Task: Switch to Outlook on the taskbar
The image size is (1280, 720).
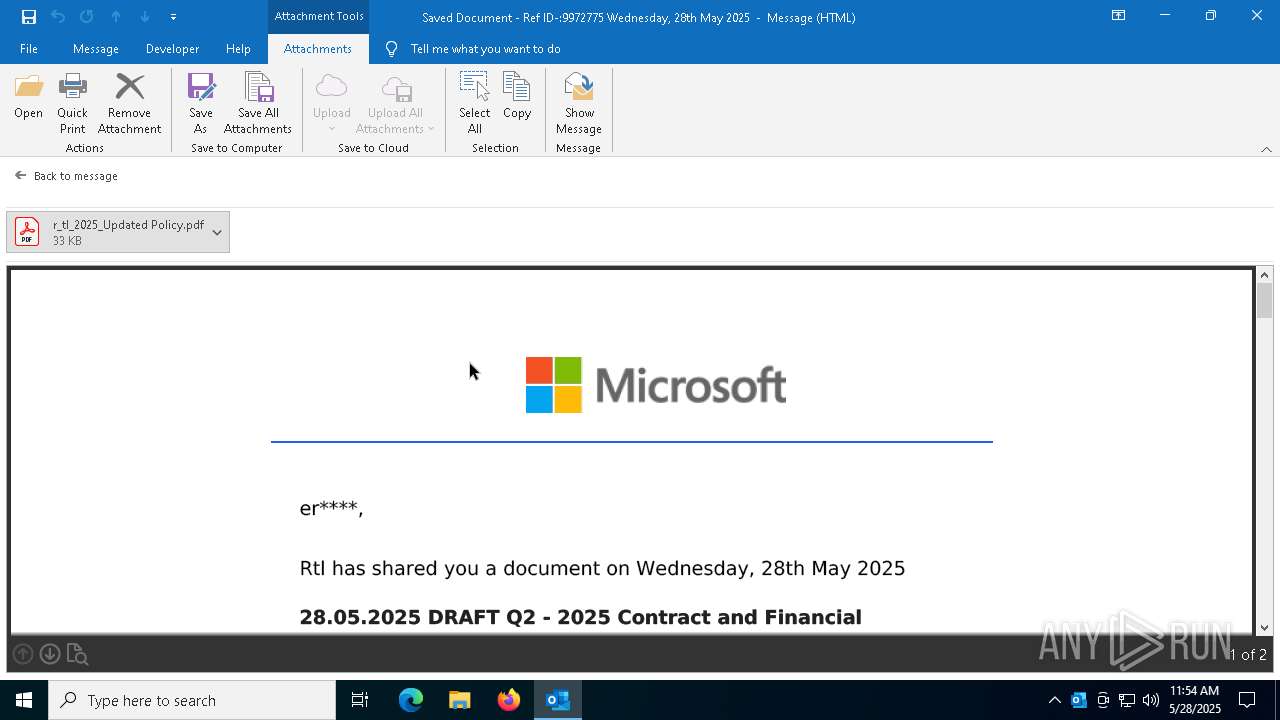Action: (558, 700)
